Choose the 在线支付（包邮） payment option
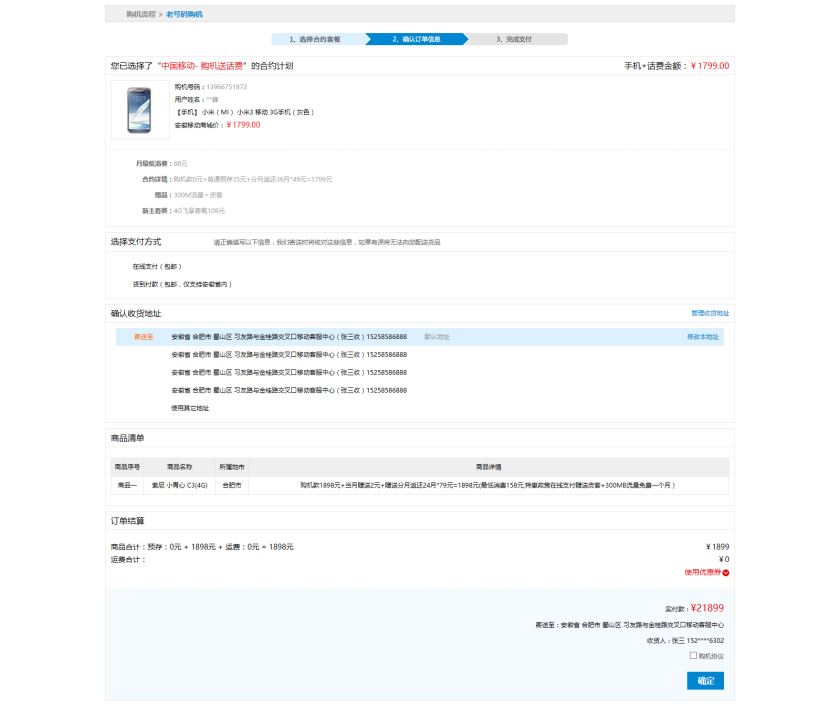This screenshot has height=708, width=840. coord(157,266)
